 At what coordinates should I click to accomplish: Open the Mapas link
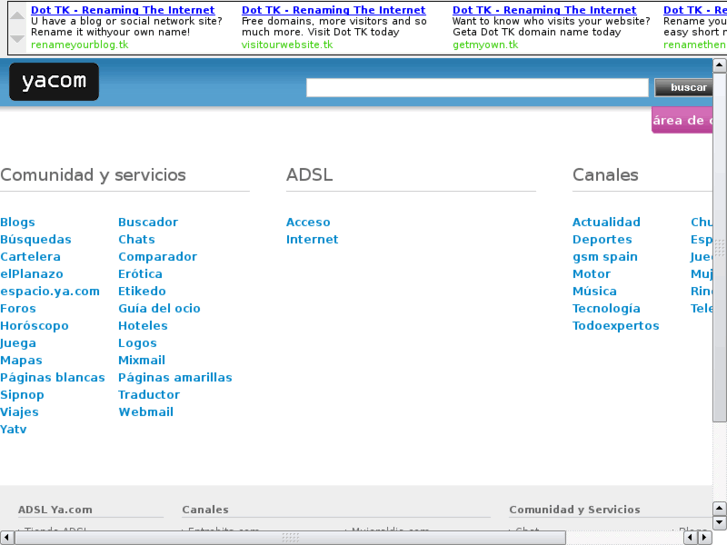pyautogui.click(x=21, y=360)
